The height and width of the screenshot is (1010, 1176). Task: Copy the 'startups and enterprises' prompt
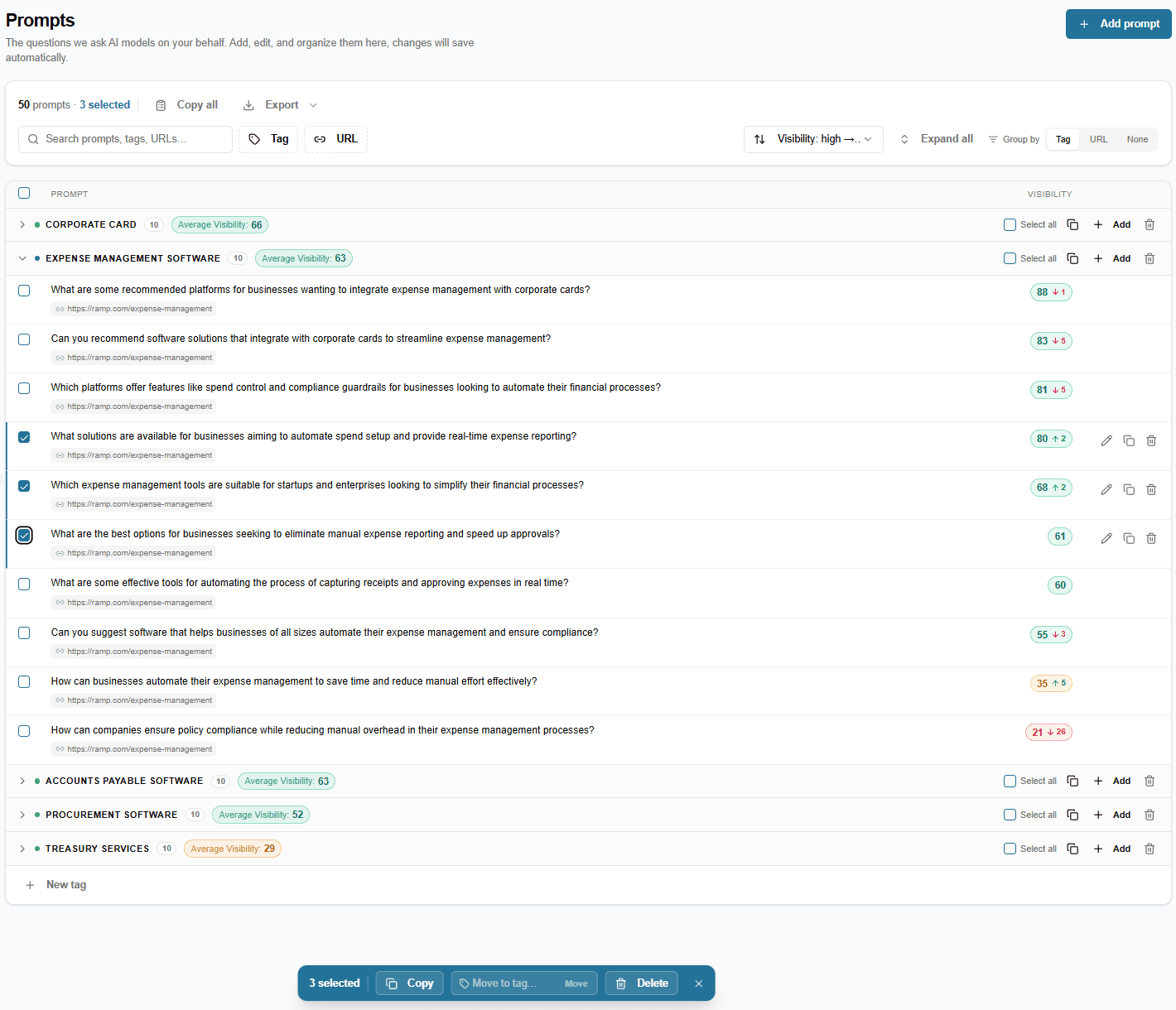tap(1129, 489)
